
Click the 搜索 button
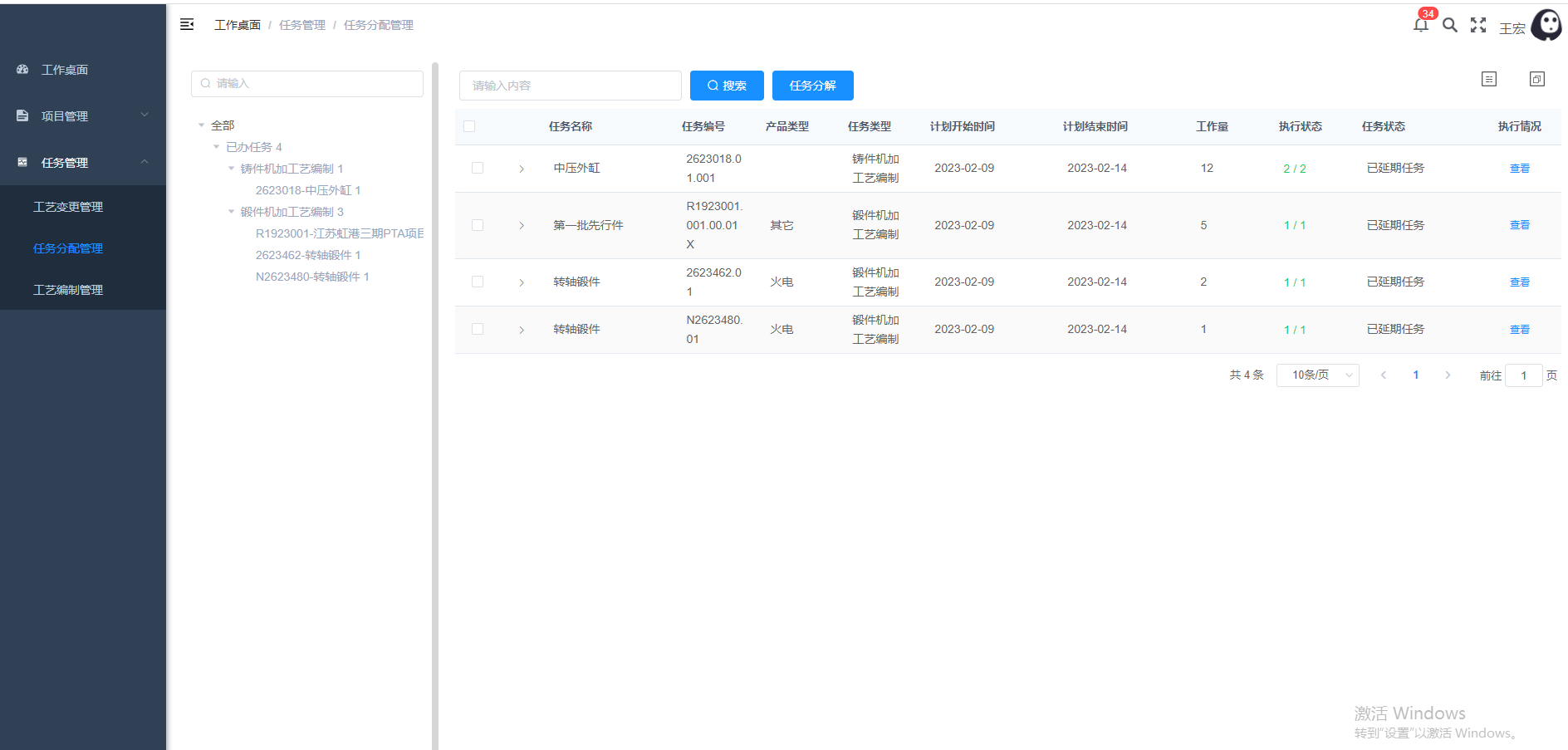coord(727,86)
